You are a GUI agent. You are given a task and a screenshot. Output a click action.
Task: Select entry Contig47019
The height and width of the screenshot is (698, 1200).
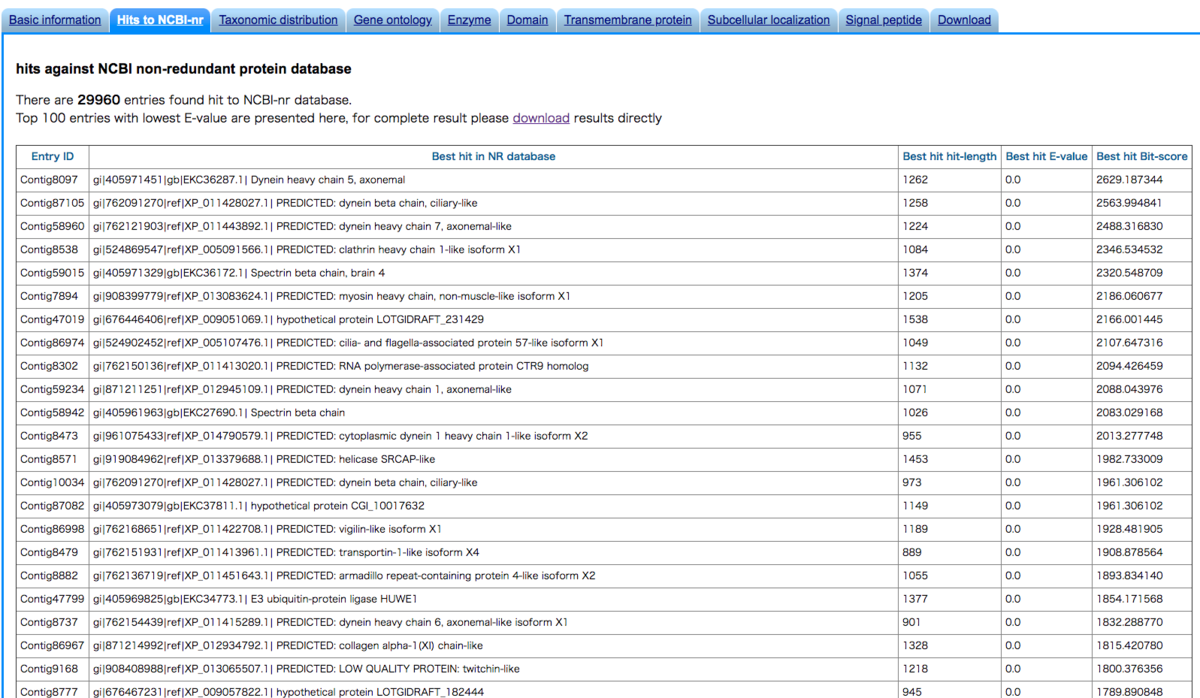tap(52, 319)
